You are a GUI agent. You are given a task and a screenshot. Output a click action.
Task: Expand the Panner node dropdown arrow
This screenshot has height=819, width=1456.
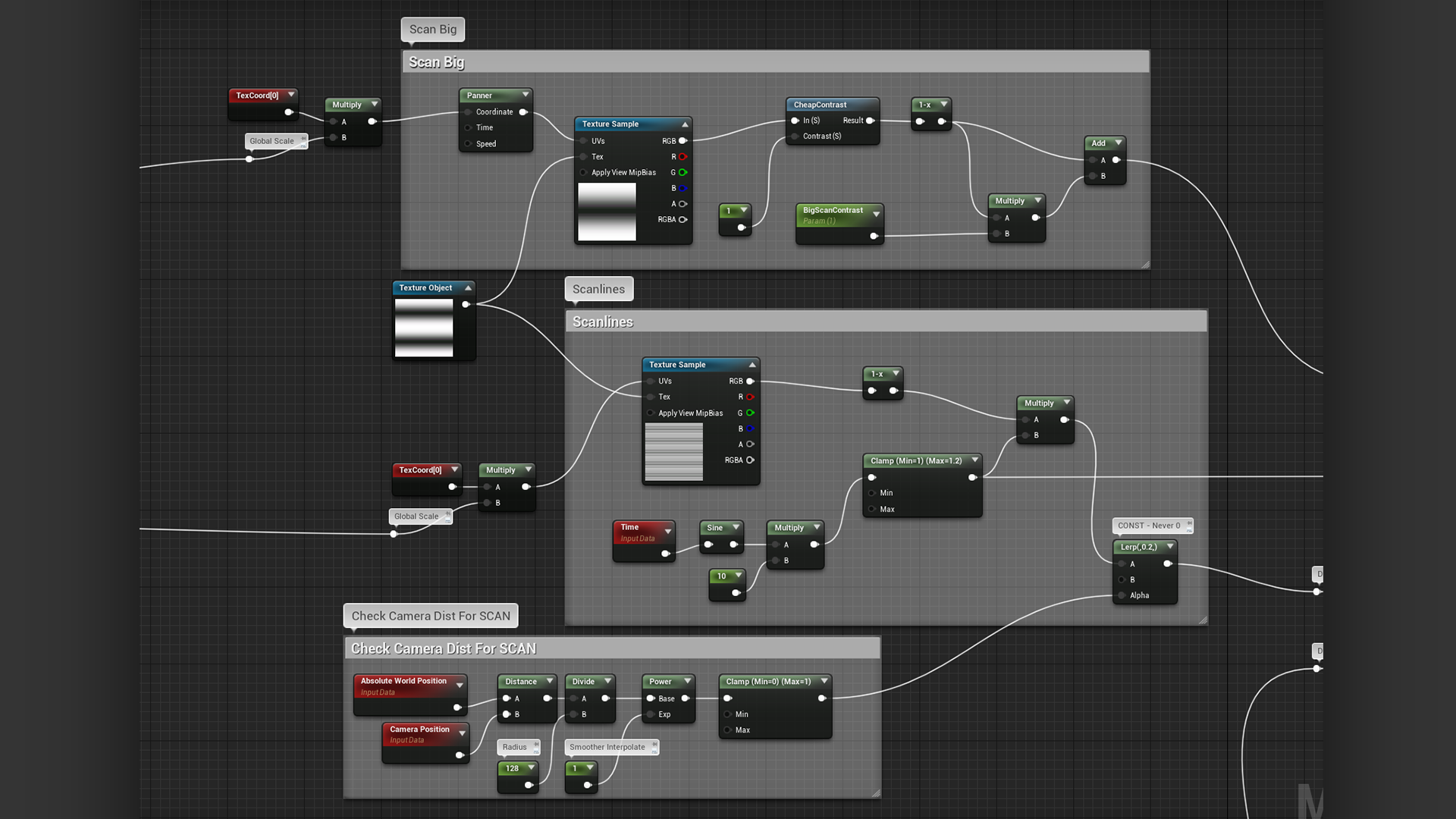pyautogui.click(x=525, y=95)
